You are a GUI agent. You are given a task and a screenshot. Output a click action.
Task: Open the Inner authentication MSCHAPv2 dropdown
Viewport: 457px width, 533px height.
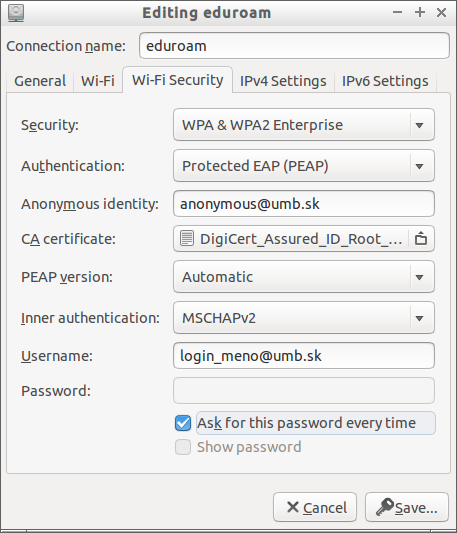point(304,318)
